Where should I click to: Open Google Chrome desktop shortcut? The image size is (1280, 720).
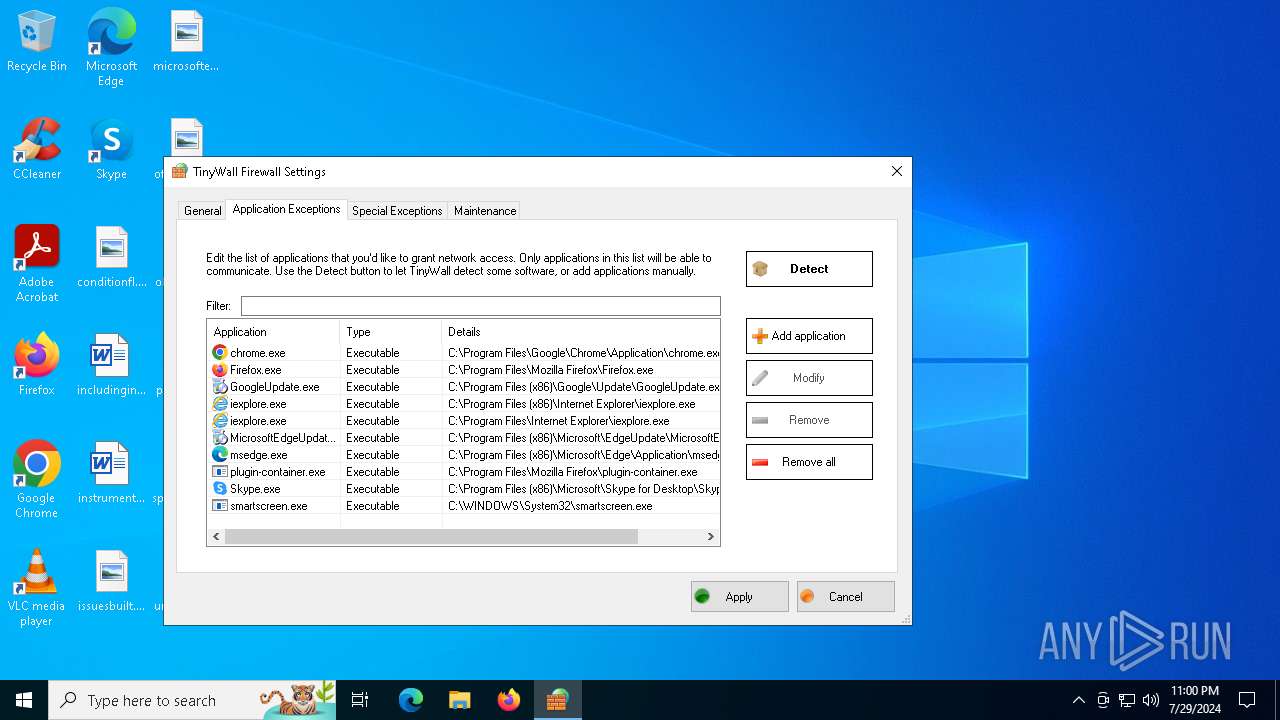(37, 480)
